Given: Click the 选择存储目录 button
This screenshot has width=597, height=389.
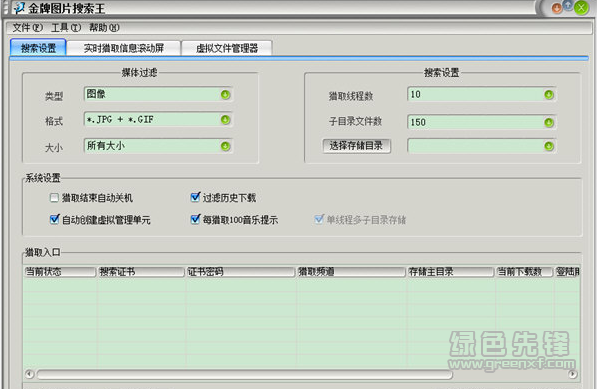Looking at the screenshot, I should [x=356, y=146].
